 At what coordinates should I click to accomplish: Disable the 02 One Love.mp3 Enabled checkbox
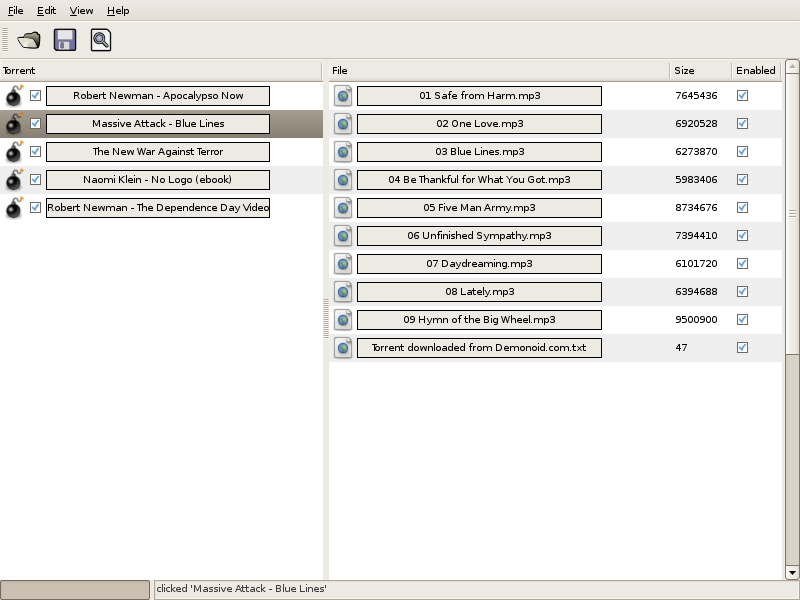tap(742, 123)
